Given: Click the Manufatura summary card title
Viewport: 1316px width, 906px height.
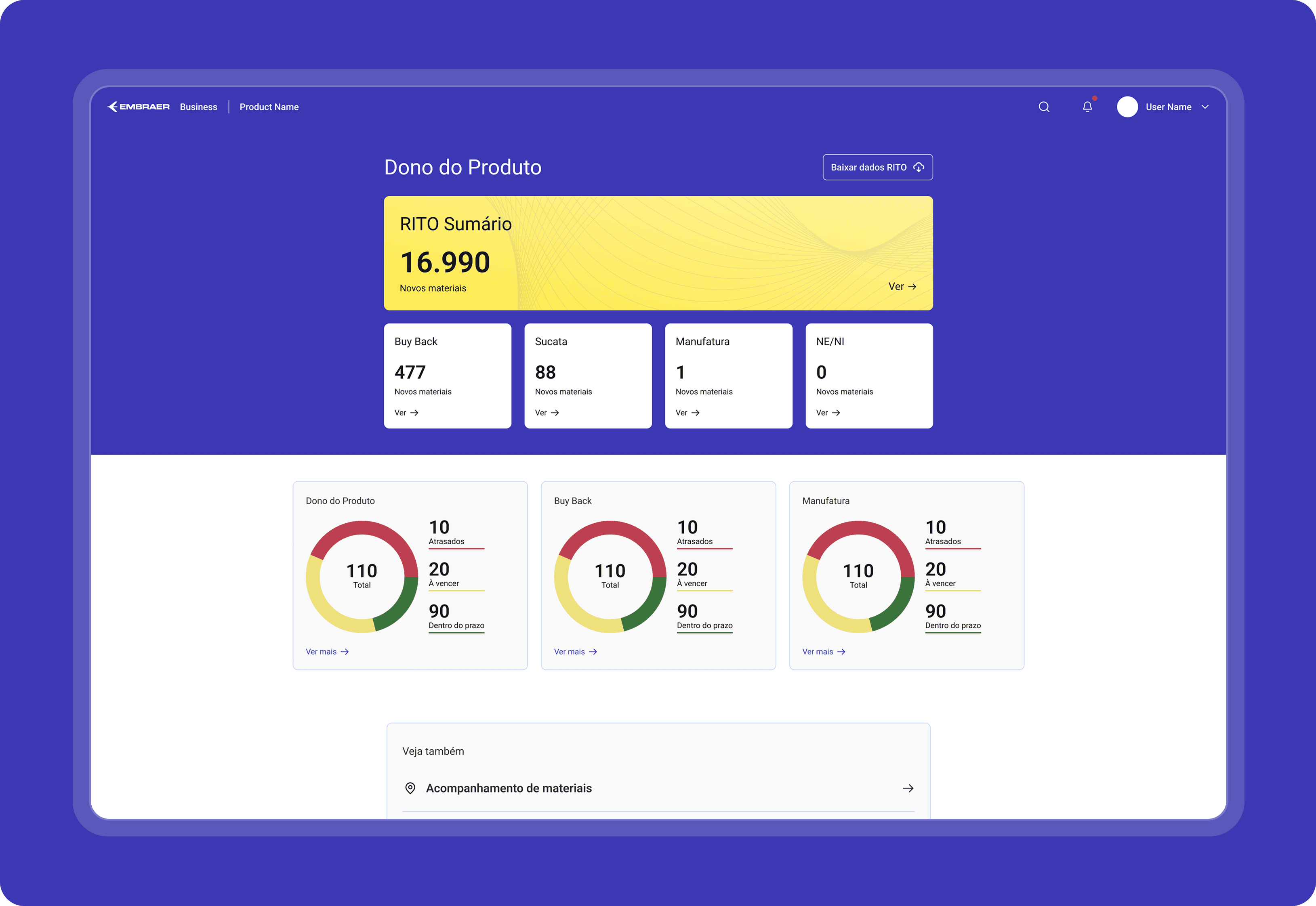Looking at the screenshot, I should click(702, 341).
